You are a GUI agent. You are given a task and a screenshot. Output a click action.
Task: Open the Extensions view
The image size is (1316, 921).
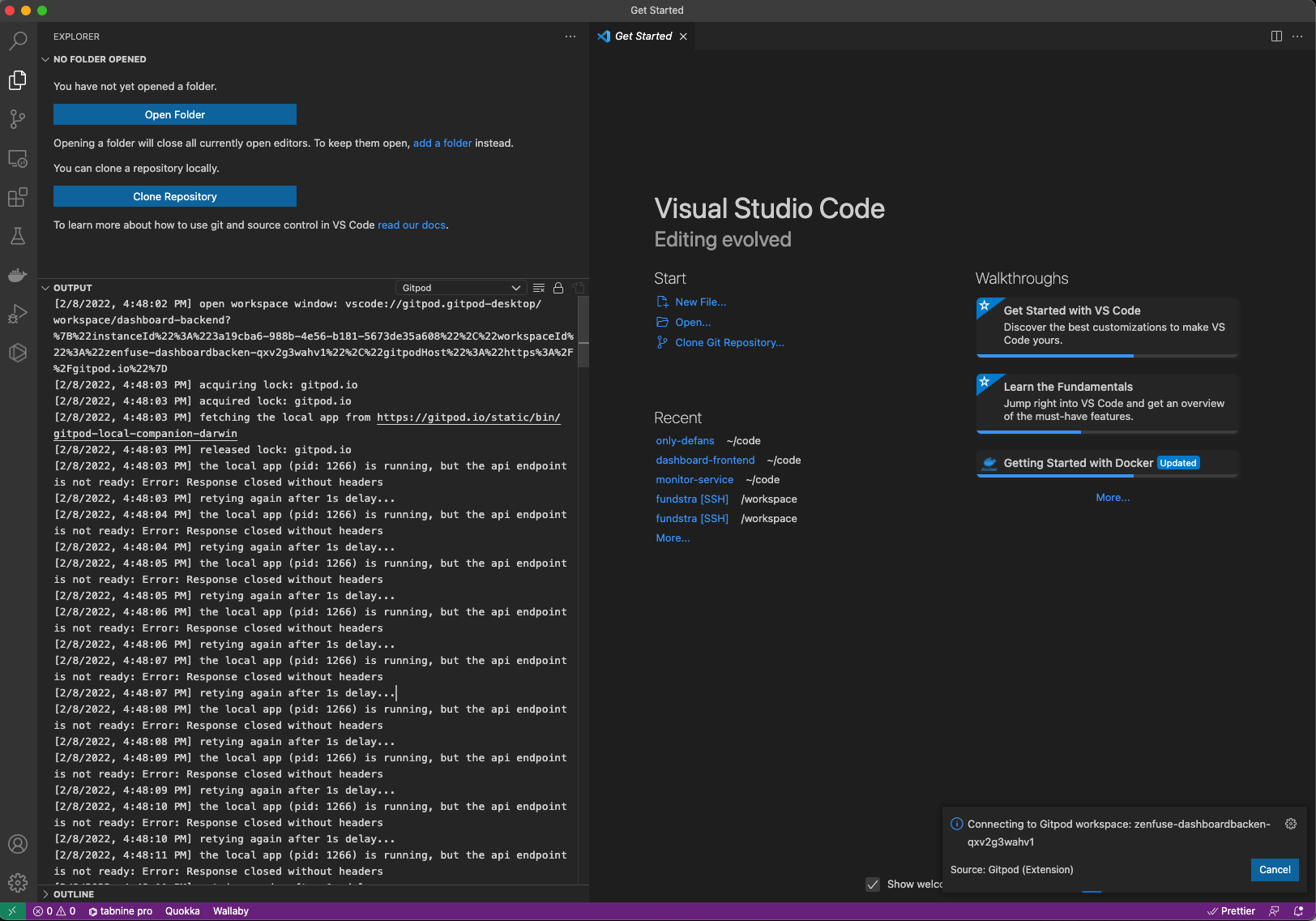(x=17, y=197)
